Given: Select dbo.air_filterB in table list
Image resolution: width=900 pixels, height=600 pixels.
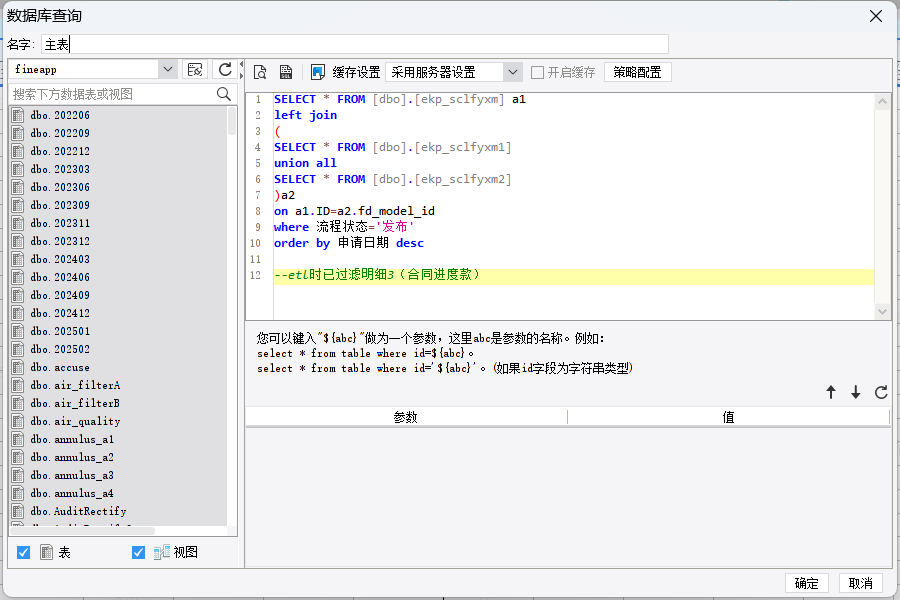Looking at the screenshot, I should click(75, 403).
